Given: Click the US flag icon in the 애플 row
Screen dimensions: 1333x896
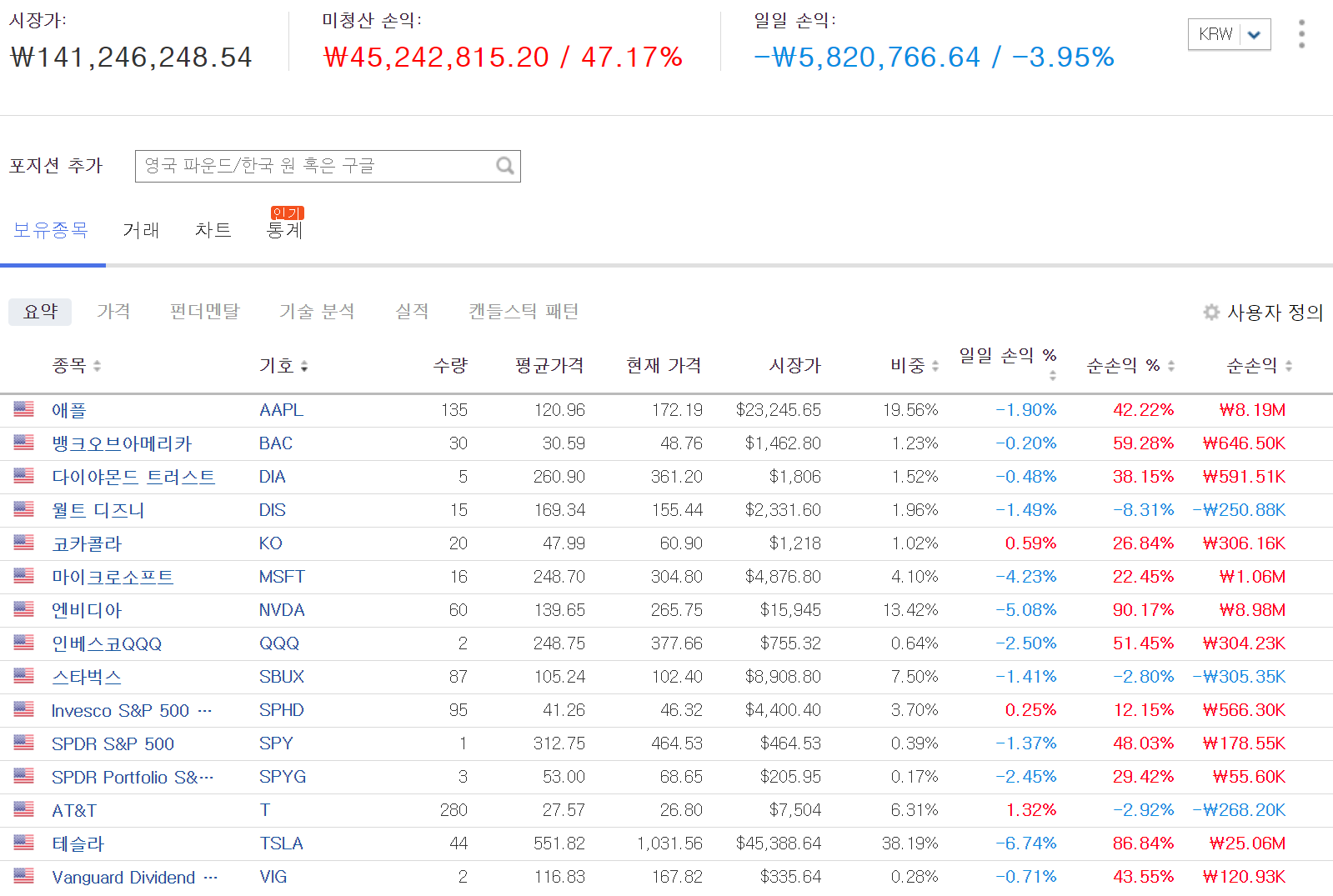Looking at the screenshot, I should pyautogui.click(x=24, y=409).
